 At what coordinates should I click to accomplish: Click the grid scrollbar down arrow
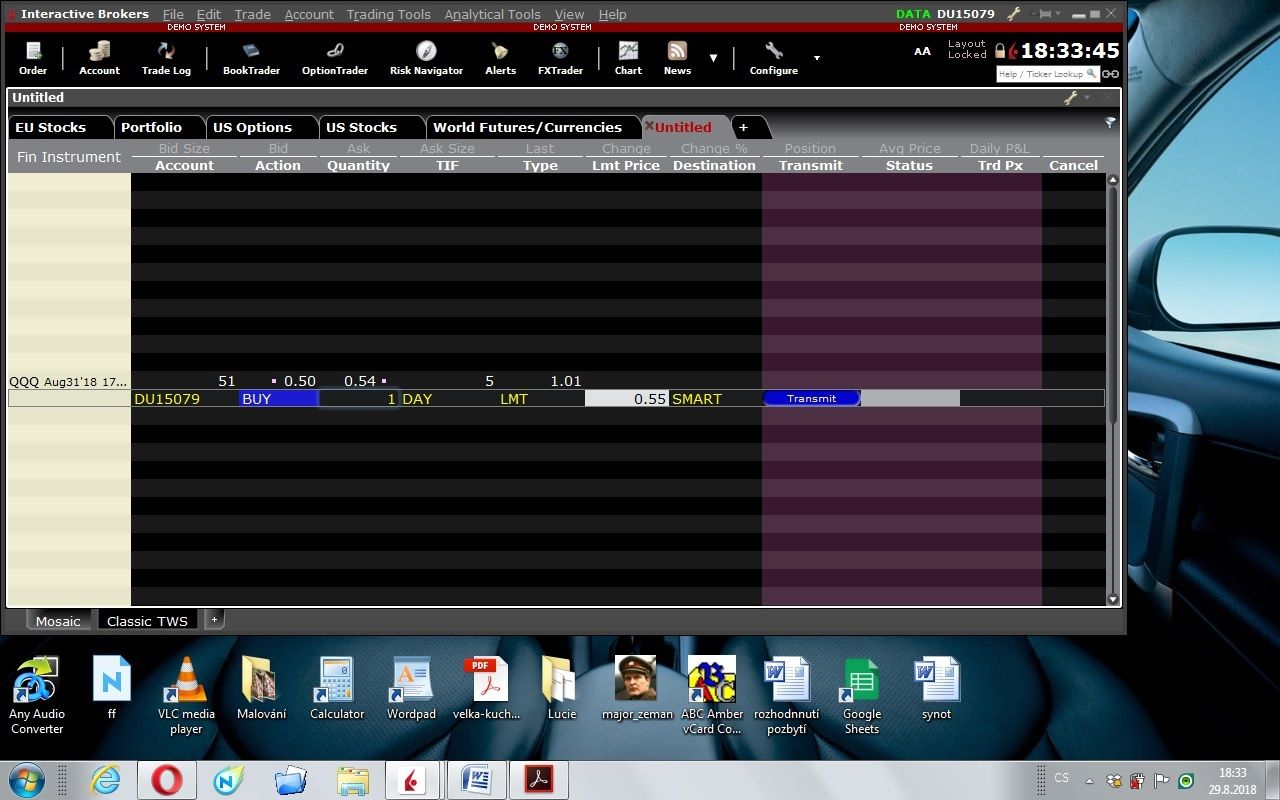coord(1113,599)
